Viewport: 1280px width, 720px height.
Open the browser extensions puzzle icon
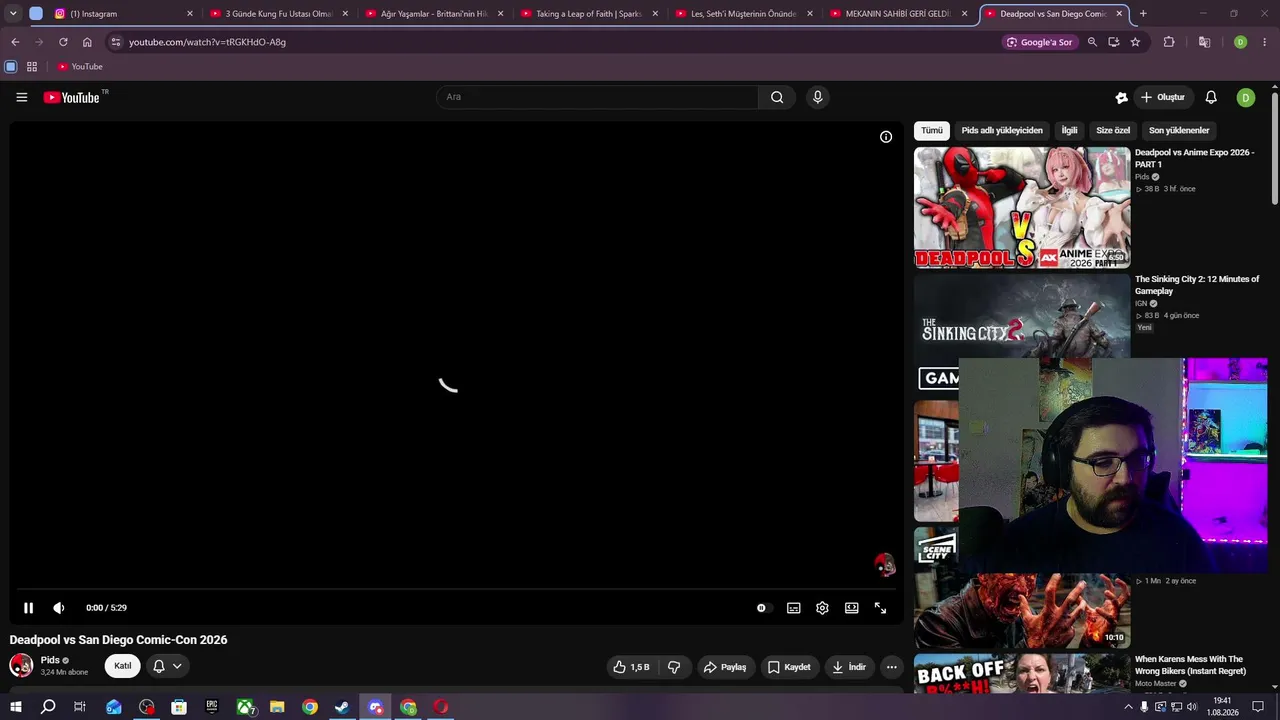point(1169,42)
